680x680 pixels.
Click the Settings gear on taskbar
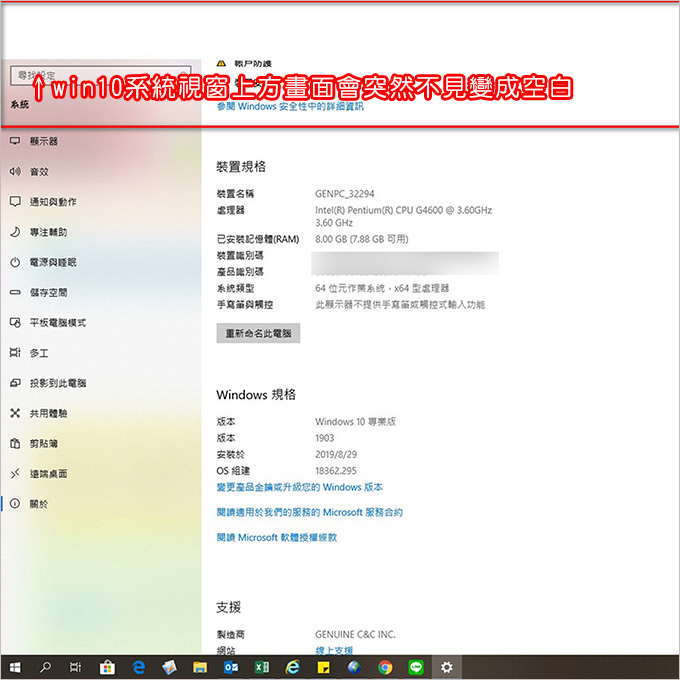pyautogui.click(x=447, y=667)
